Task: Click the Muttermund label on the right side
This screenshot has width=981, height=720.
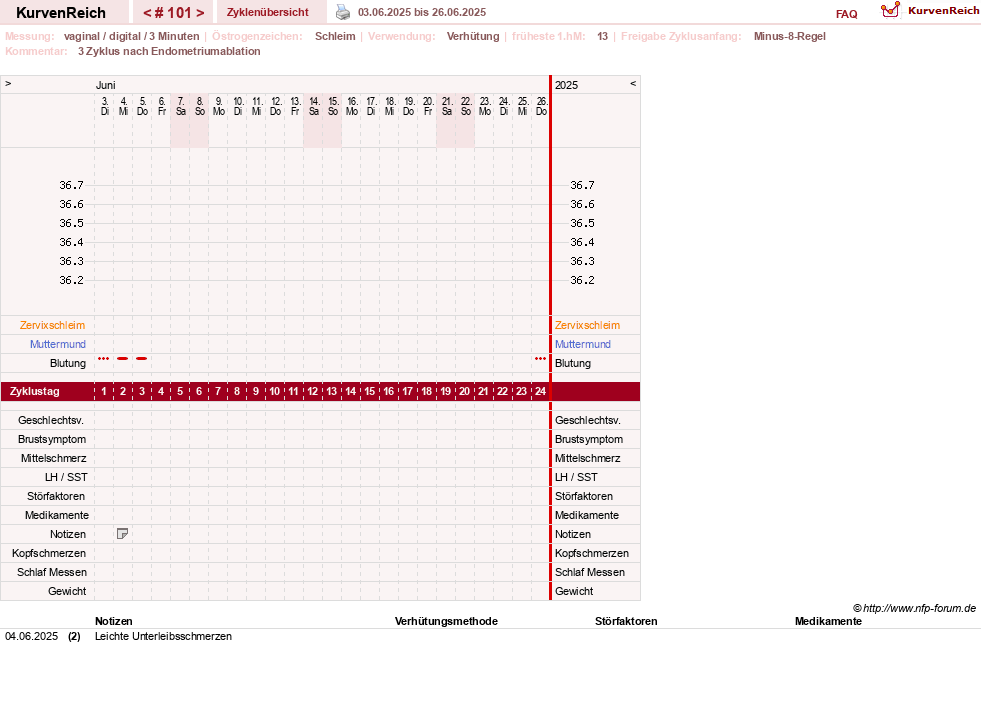Action: point(582,344)
